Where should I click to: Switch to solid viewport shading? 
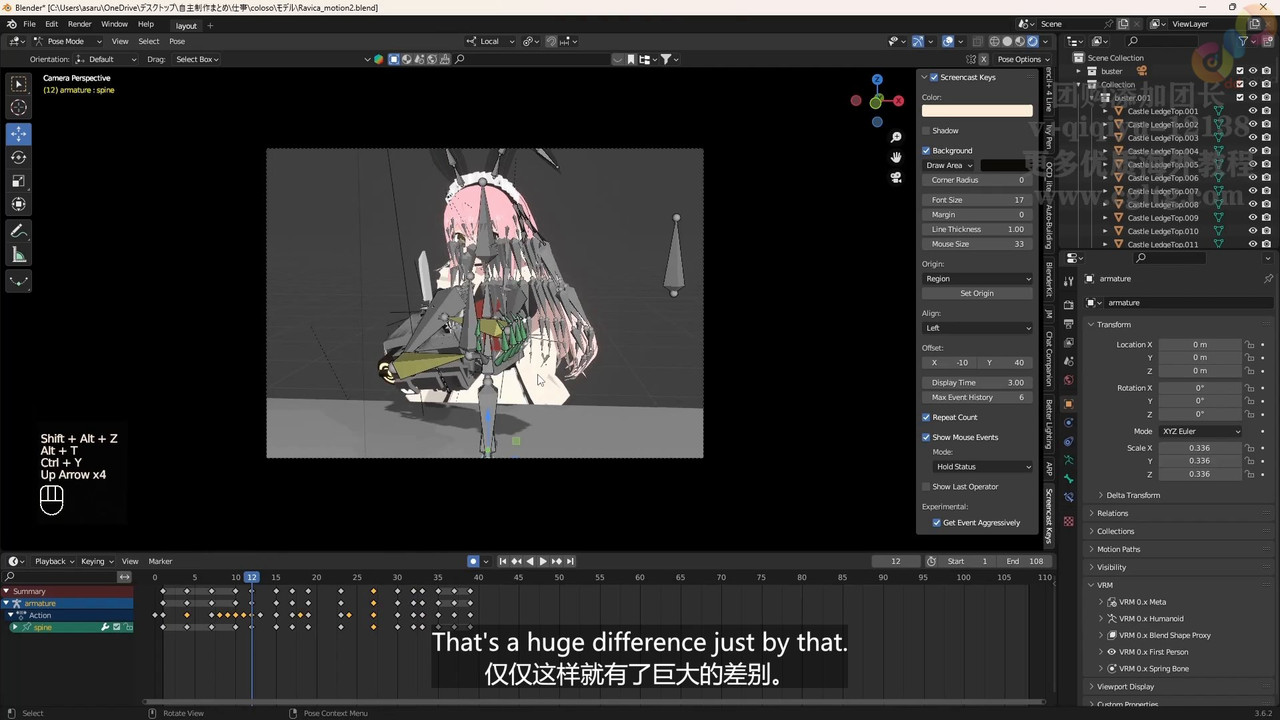1007,41
